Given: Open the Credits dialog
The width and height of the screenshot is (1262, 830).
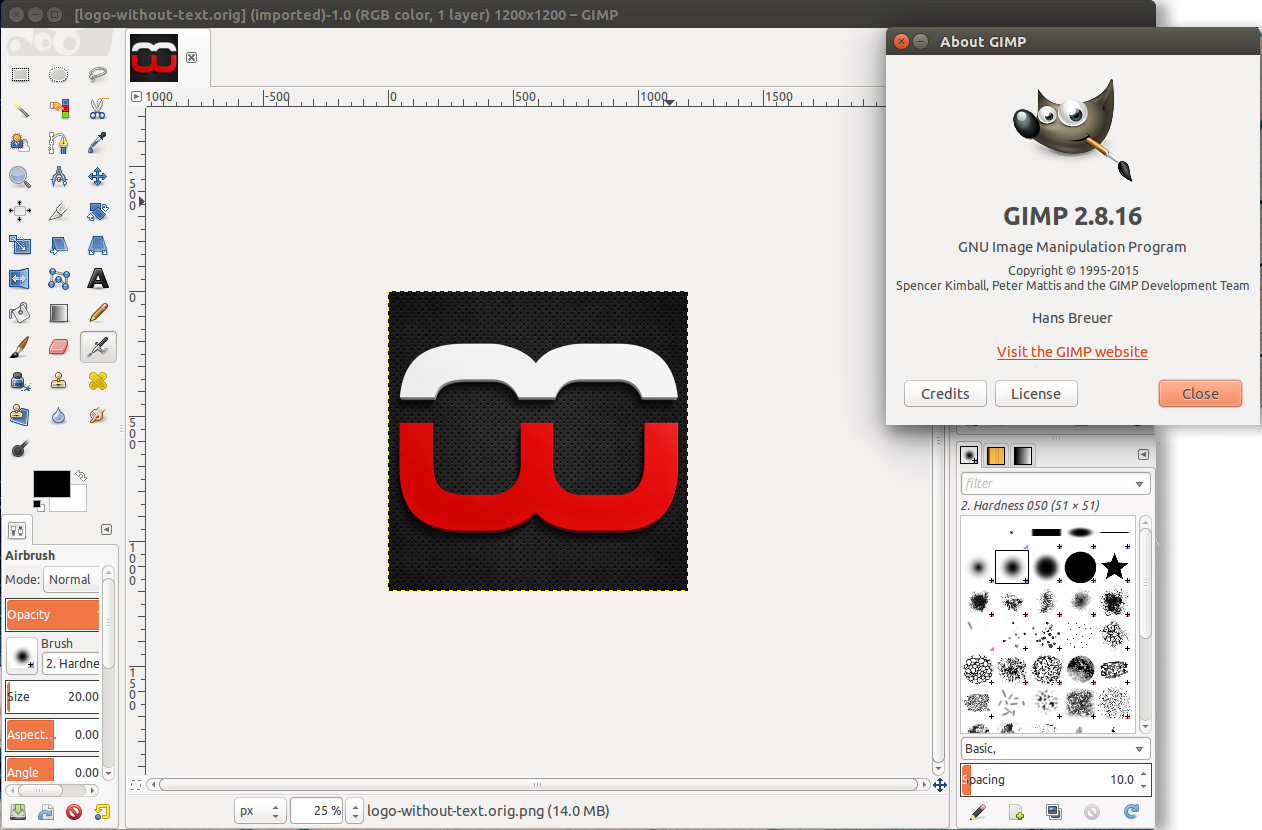Looking at the screenshot, I should (945, 393).
